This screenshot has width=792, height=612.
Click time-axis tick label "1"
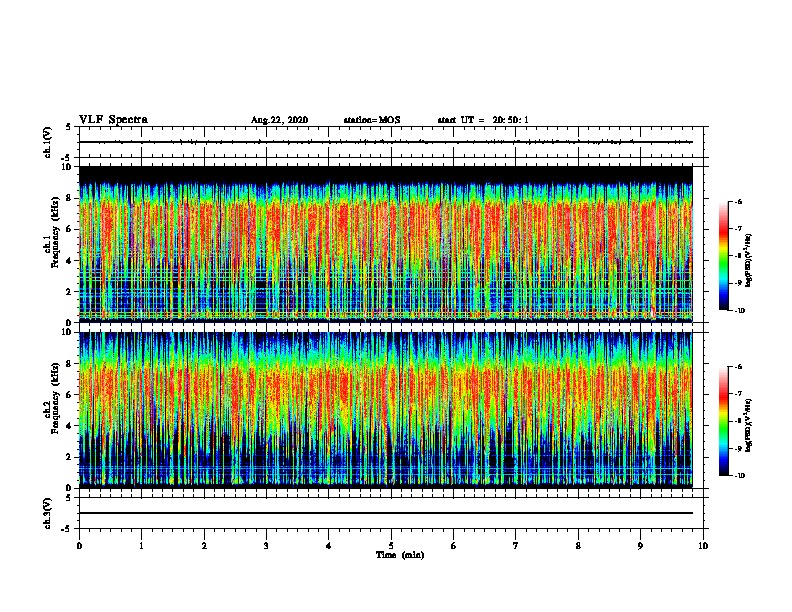(x=141, y=546)
